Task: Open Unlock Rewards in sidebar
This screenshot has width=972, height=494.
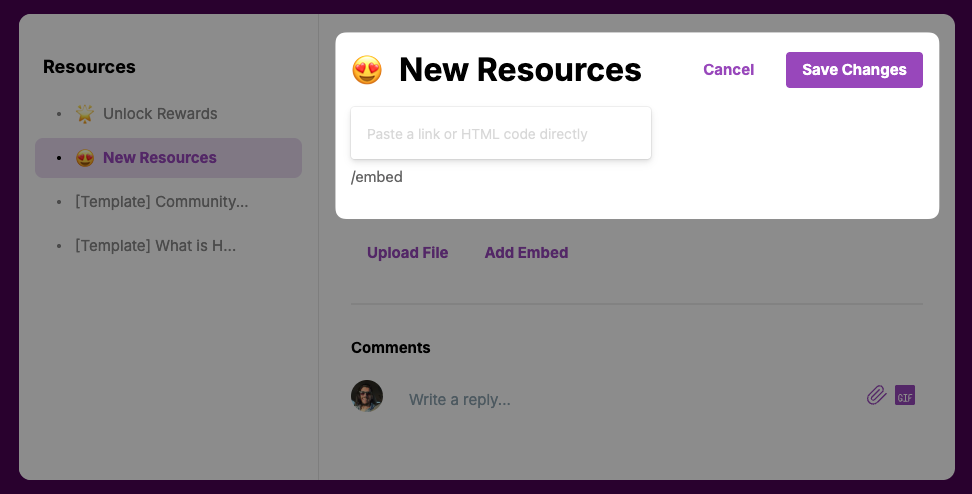Action: click(160, 114)
